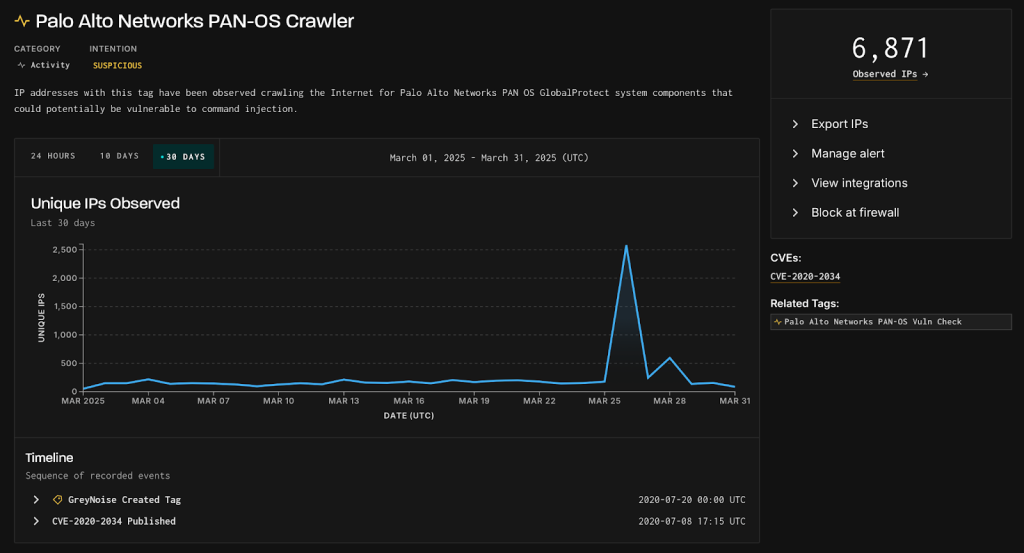Screen dimensions: 1024x553
Task: Click the arrow next to Observed IPs
Action: point(925,74)
